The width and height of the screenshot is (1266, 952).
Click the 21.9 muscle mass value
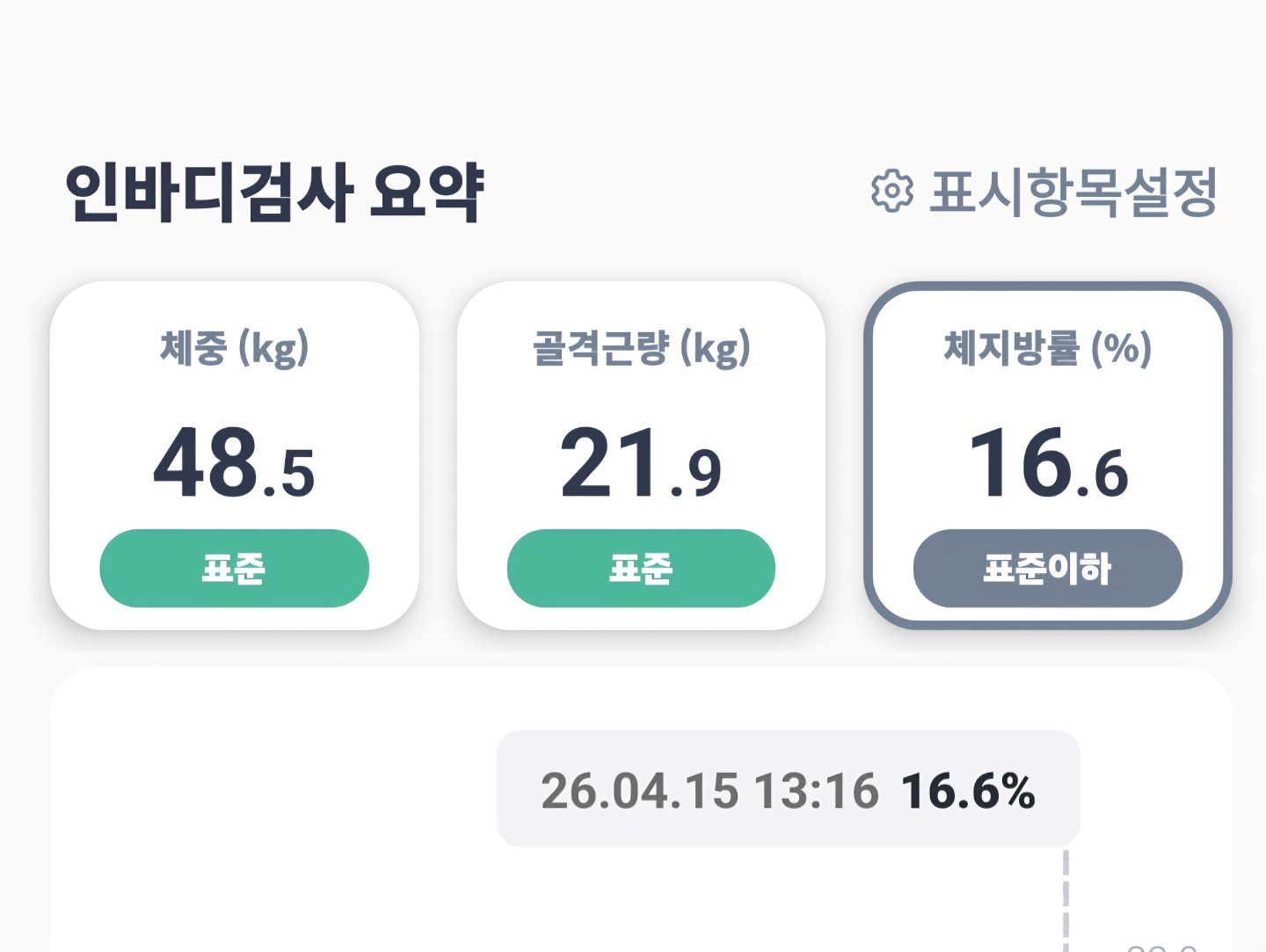(641, 462)
